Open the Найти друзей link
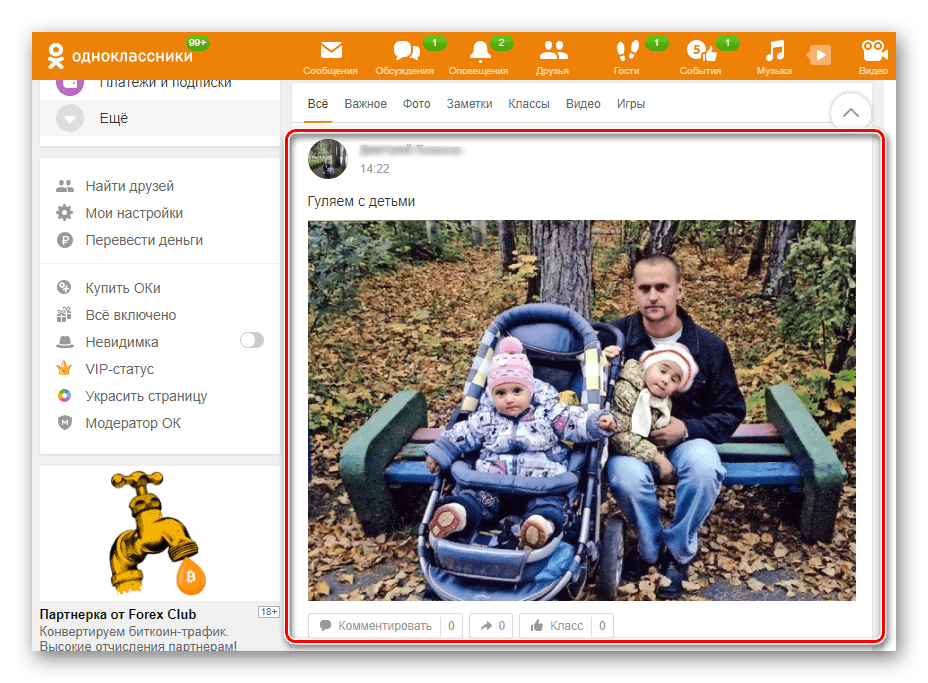Image resolution: width=928 pixels, height=683 pixels. (130, 186)
